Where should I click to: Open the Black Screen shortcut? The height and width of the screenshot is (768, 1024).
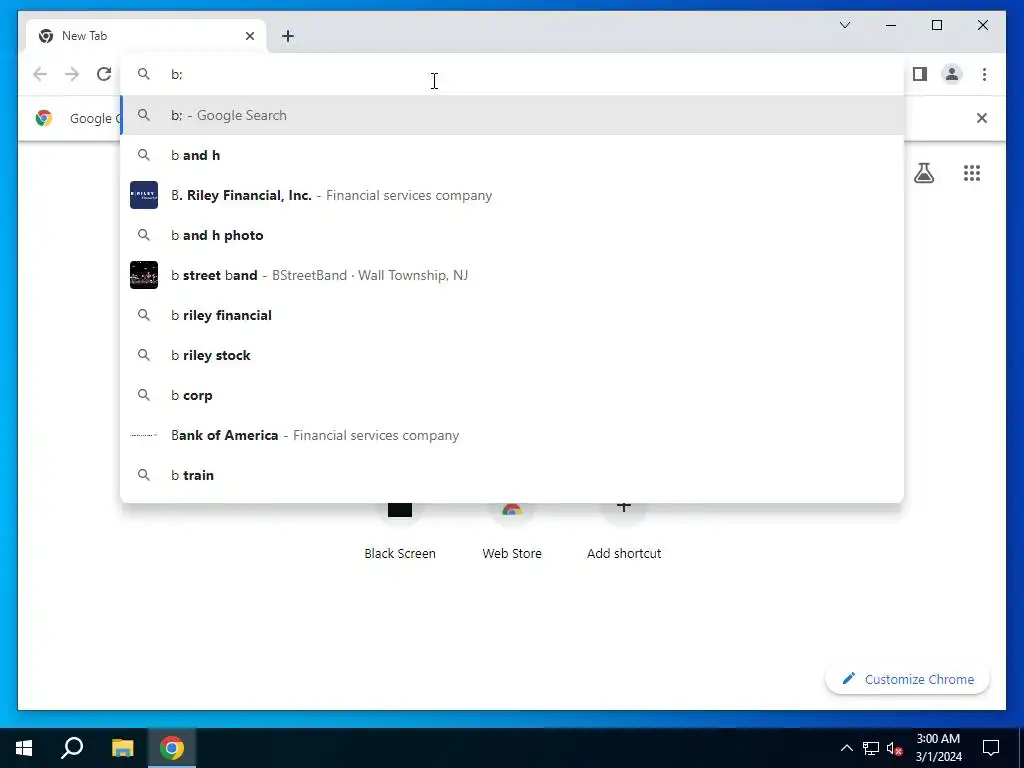(400, 532)
